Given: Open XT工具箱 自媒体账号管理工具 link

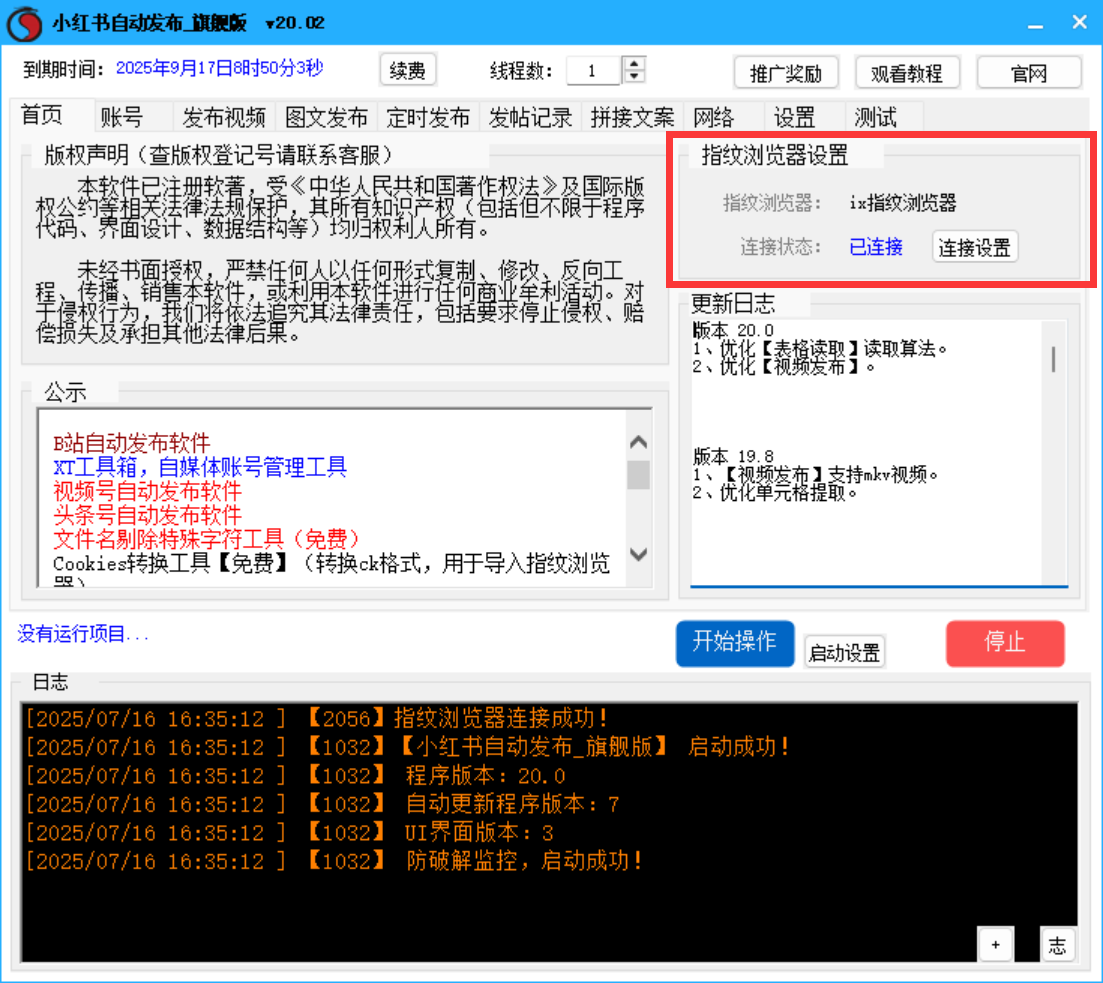Looking at the screenshot, I should (200, 467).
